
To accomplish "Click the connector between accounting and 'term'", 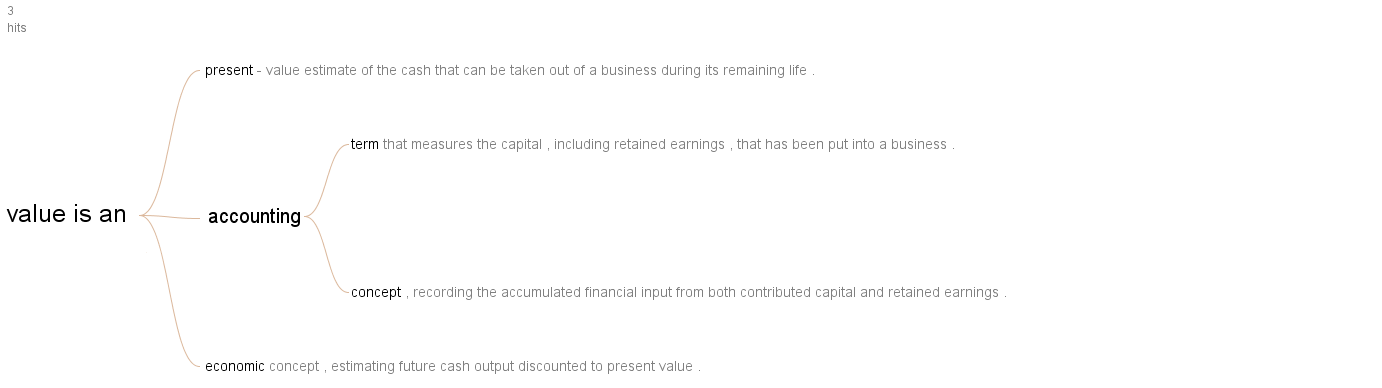I will (x=327, y=180).
